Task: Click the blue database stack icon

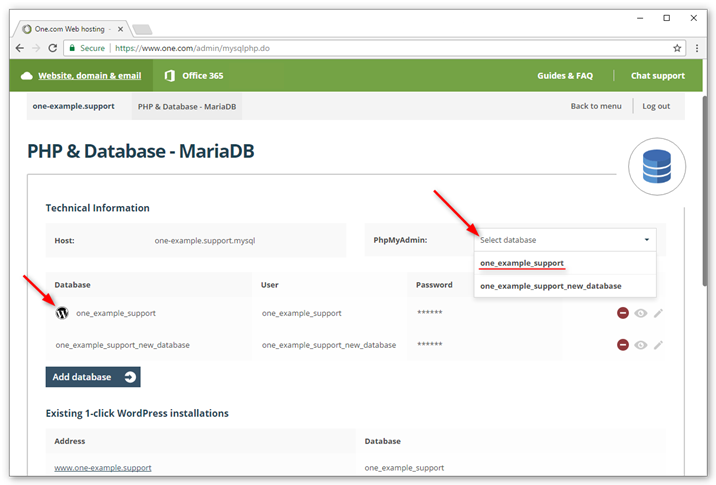Action: (x=657, y=167)
